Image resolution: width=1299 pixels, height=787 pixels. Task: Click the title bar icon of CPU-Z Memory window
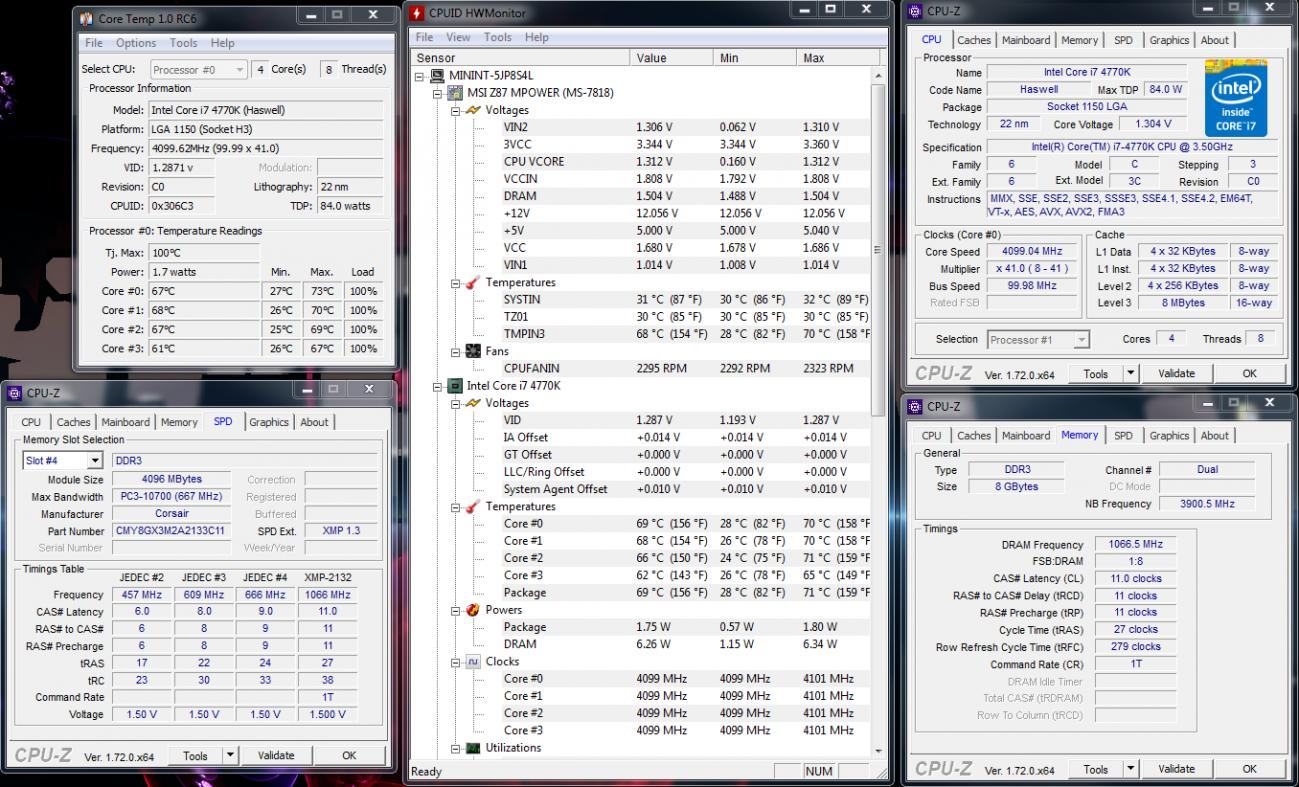click(915, 406)
